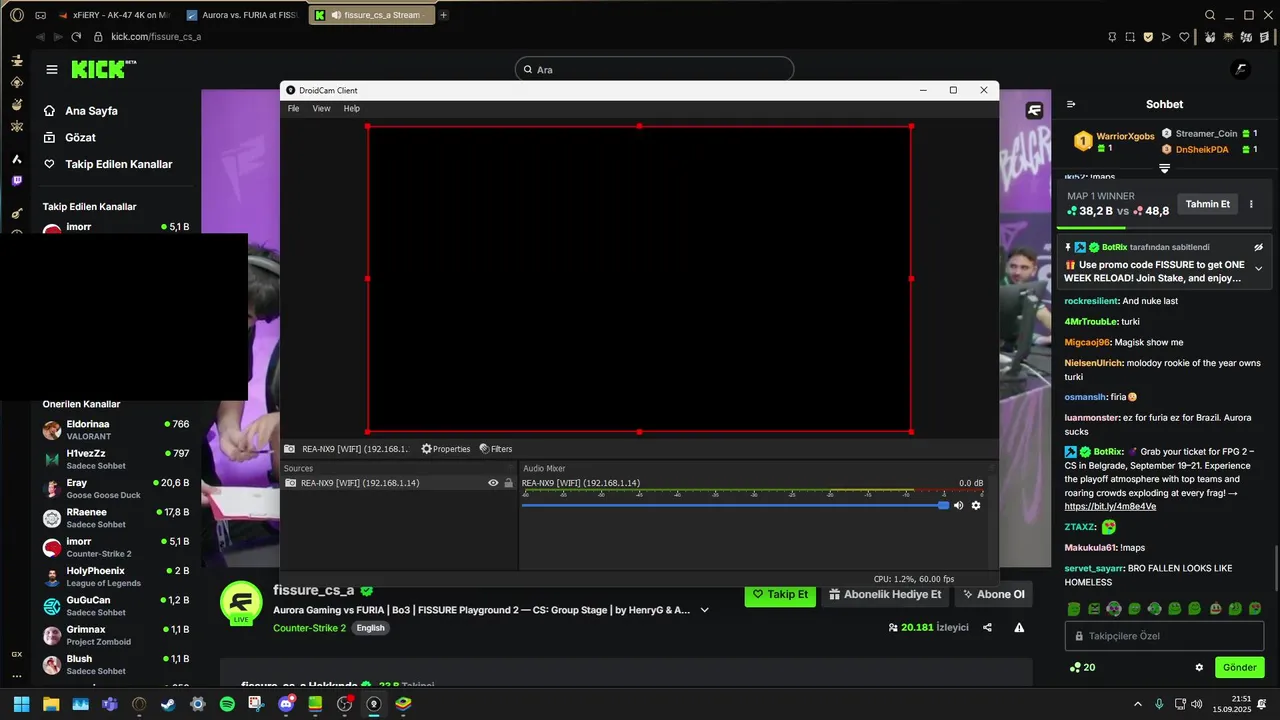Screen dimensions: 1280x720
Task: Open snapshot tool in browser toolbar
Action: pyautogui.click(x=1130, y=37)
